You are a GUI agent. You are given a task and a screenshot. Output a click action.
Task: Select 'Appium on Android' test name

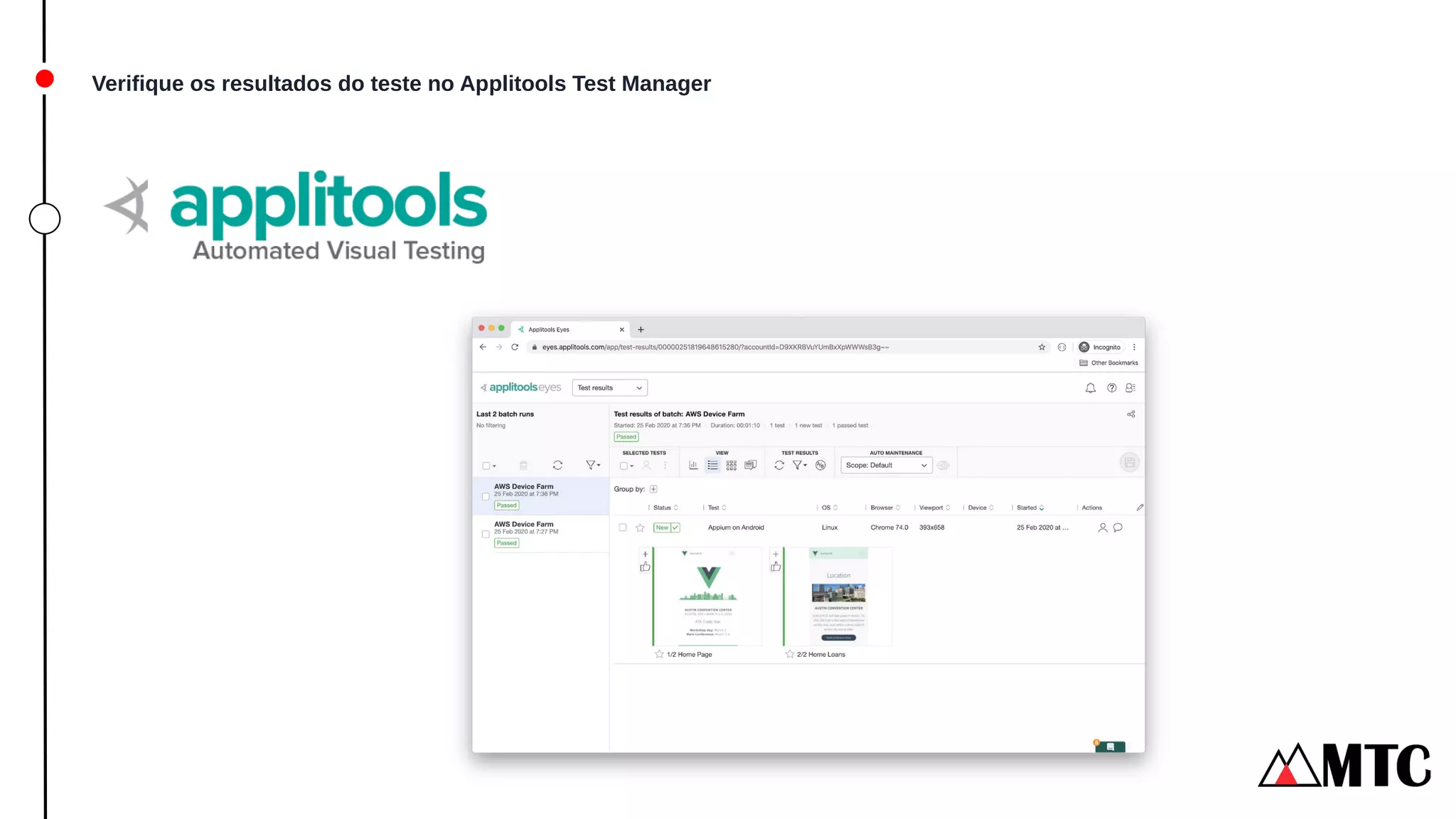coord(736,528)
